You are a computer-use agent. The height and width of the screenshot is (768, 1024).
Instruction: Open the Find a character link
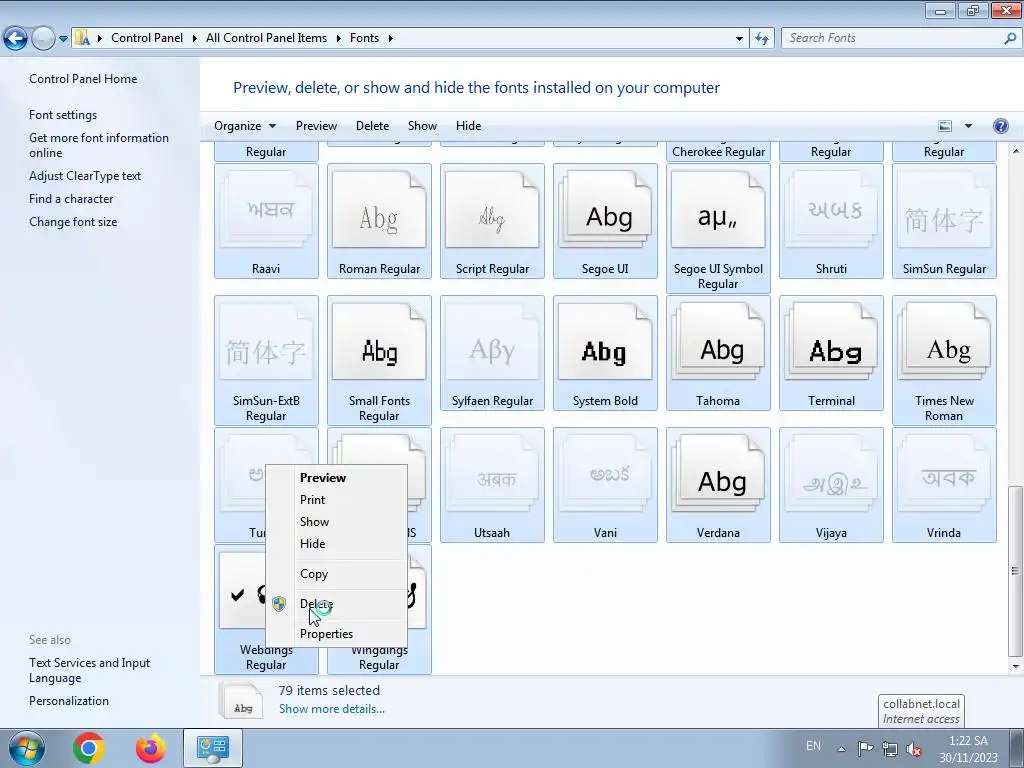71,199
